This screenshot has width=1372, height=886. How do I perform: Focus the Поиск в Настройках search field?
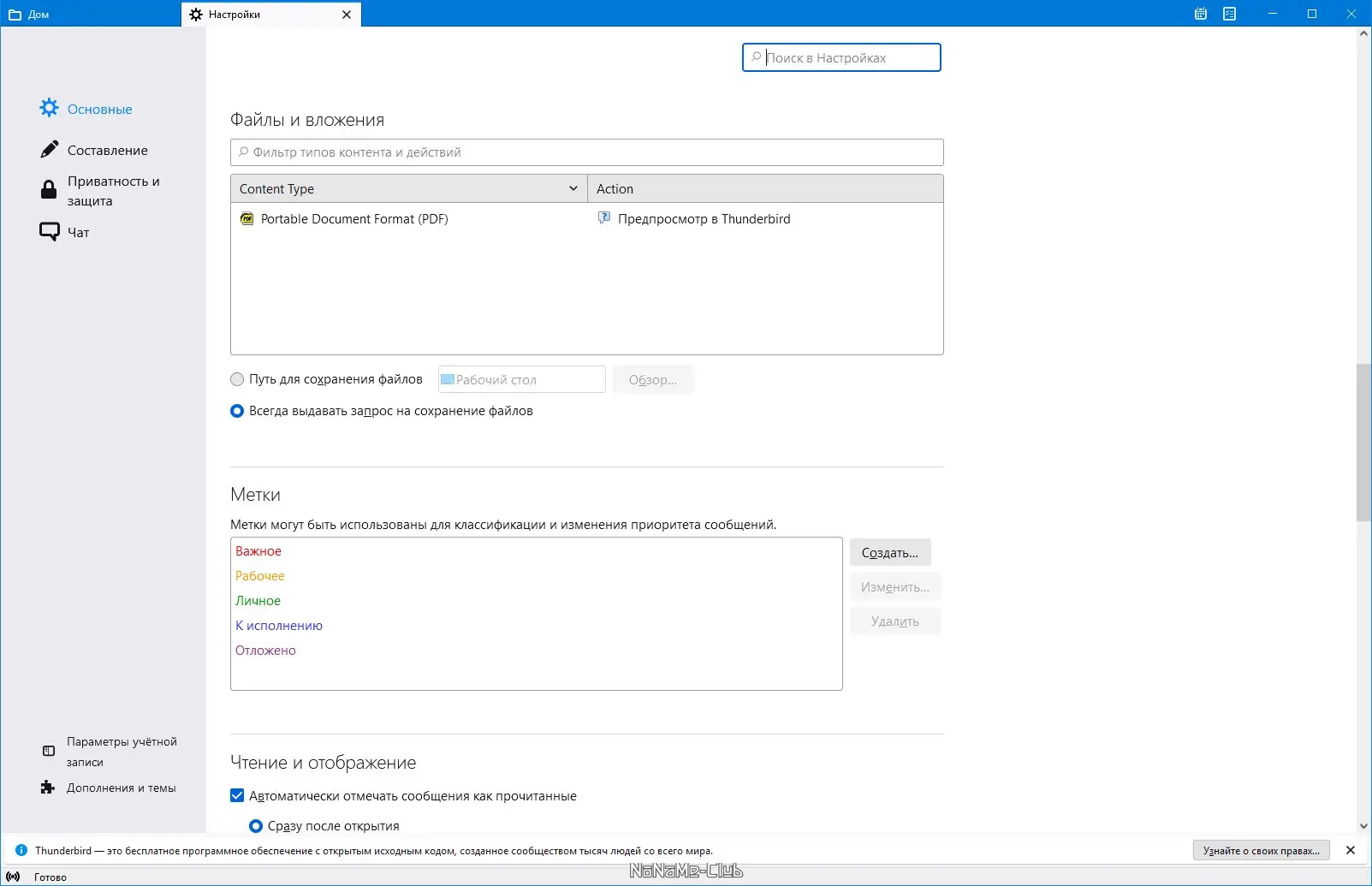[x=841, y=57]
